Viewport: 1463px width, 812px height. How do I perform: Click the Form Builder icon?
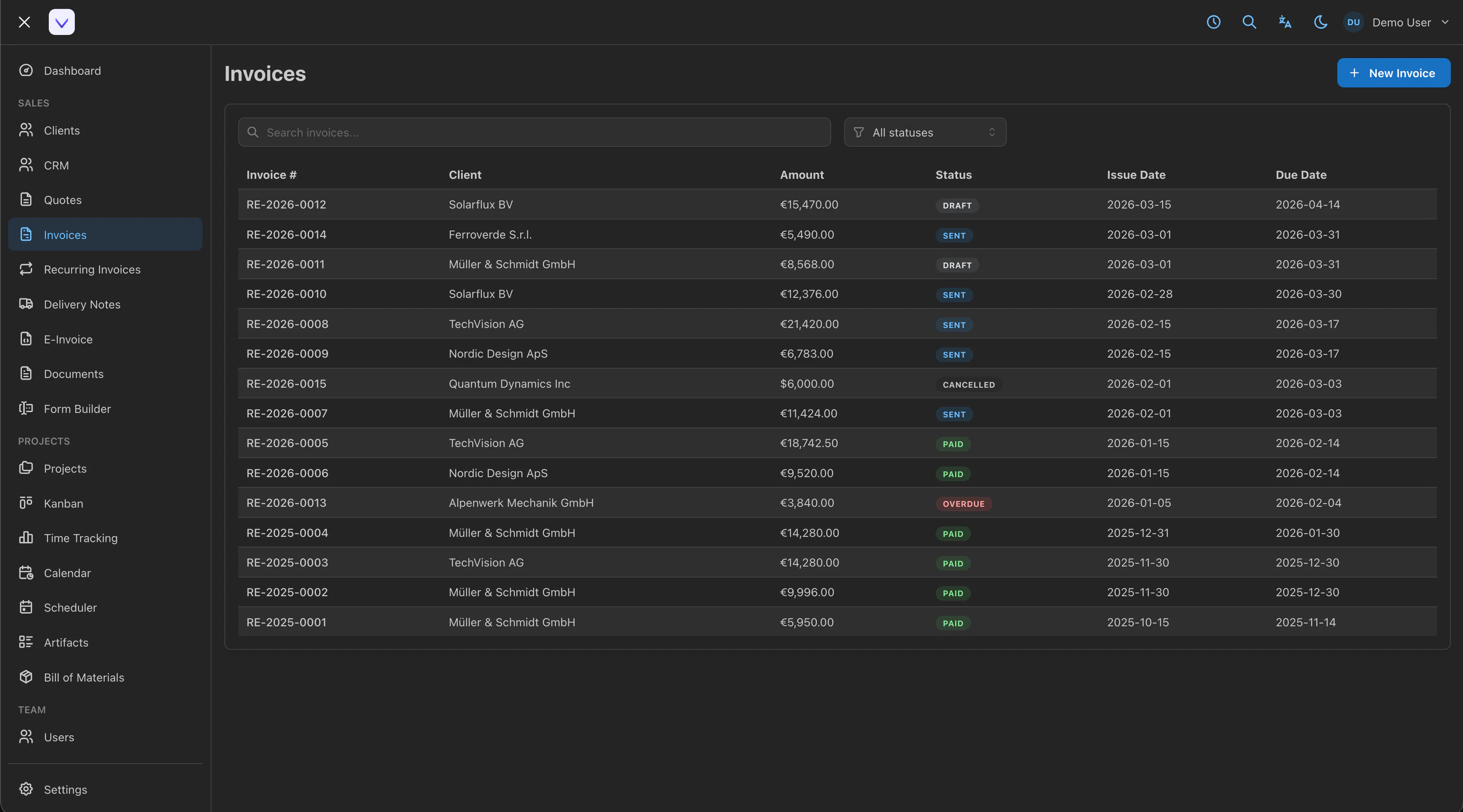(26, 408)
